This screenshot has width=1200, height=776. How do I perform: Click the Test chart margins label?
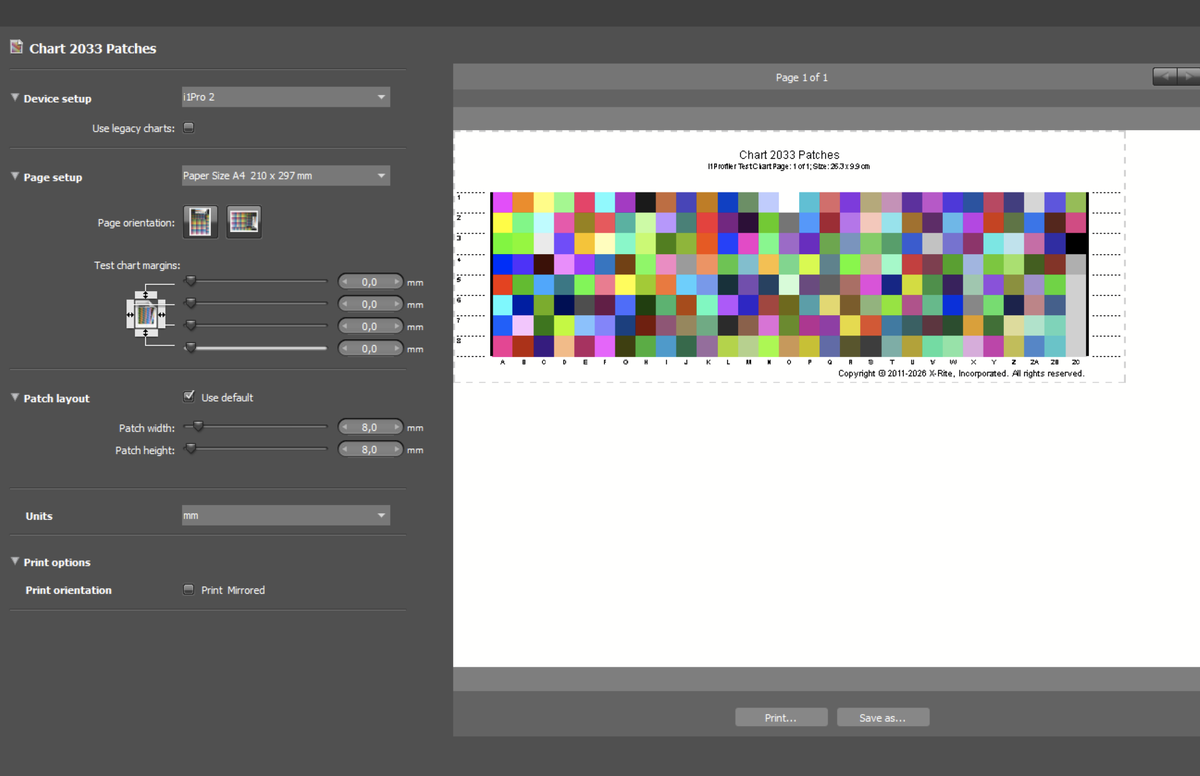(137, 265)
